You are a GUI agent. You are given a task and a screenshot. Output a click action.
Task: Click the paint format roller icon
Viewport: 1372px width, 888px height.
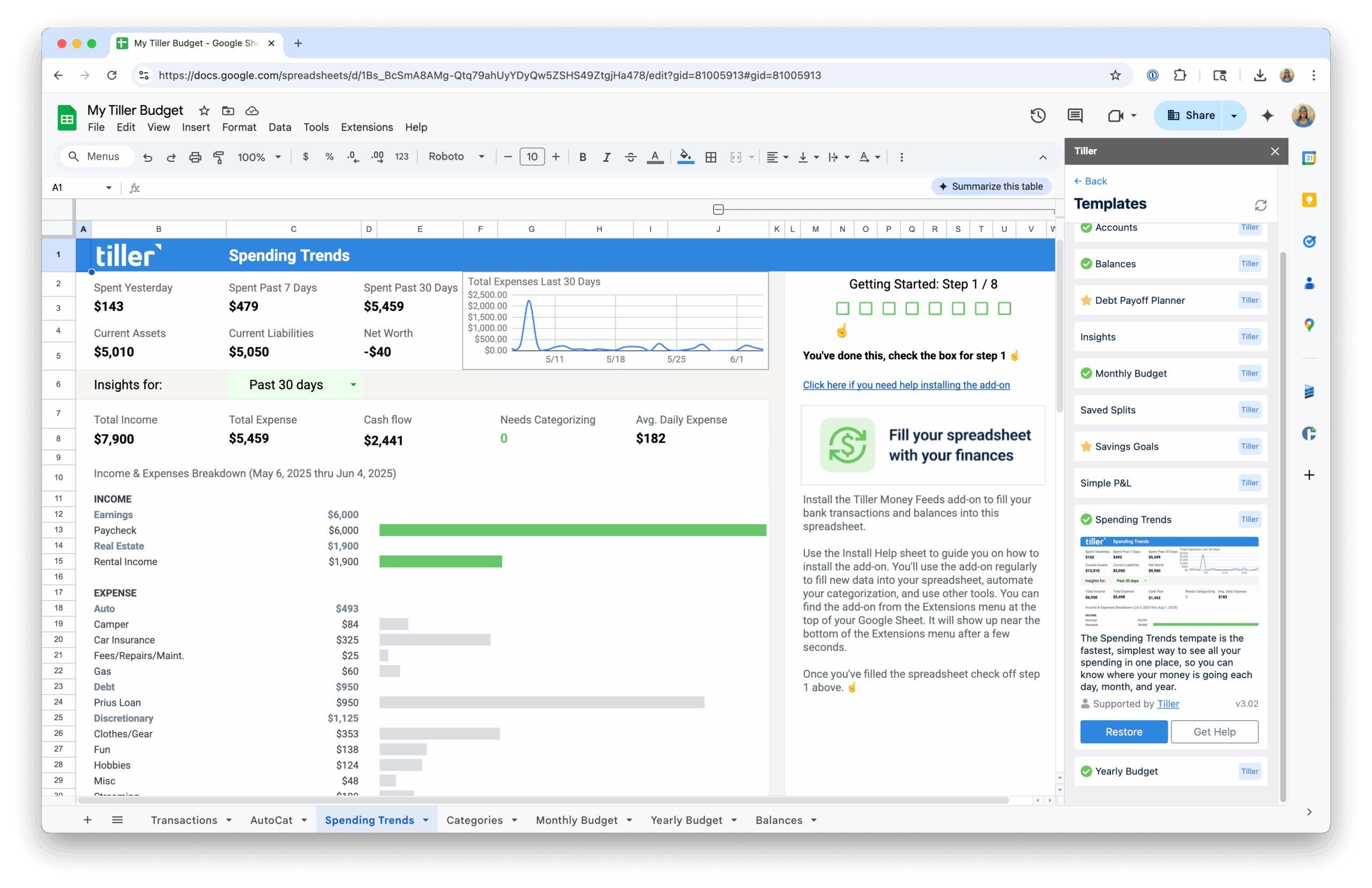coord(219,157)
